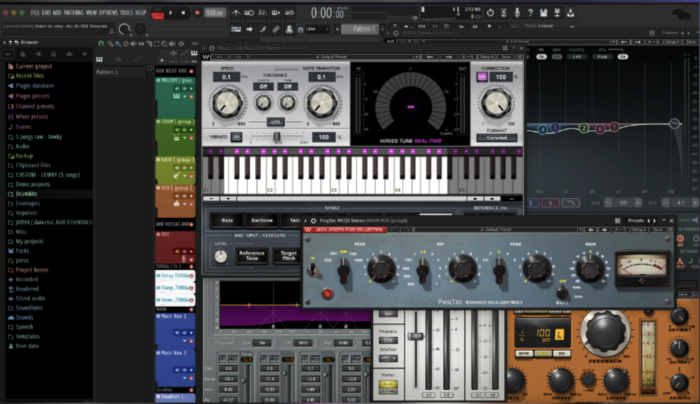Click the Reference Tone button
Image resolution: width=700 pixels, height=404 pixels.
252,255
